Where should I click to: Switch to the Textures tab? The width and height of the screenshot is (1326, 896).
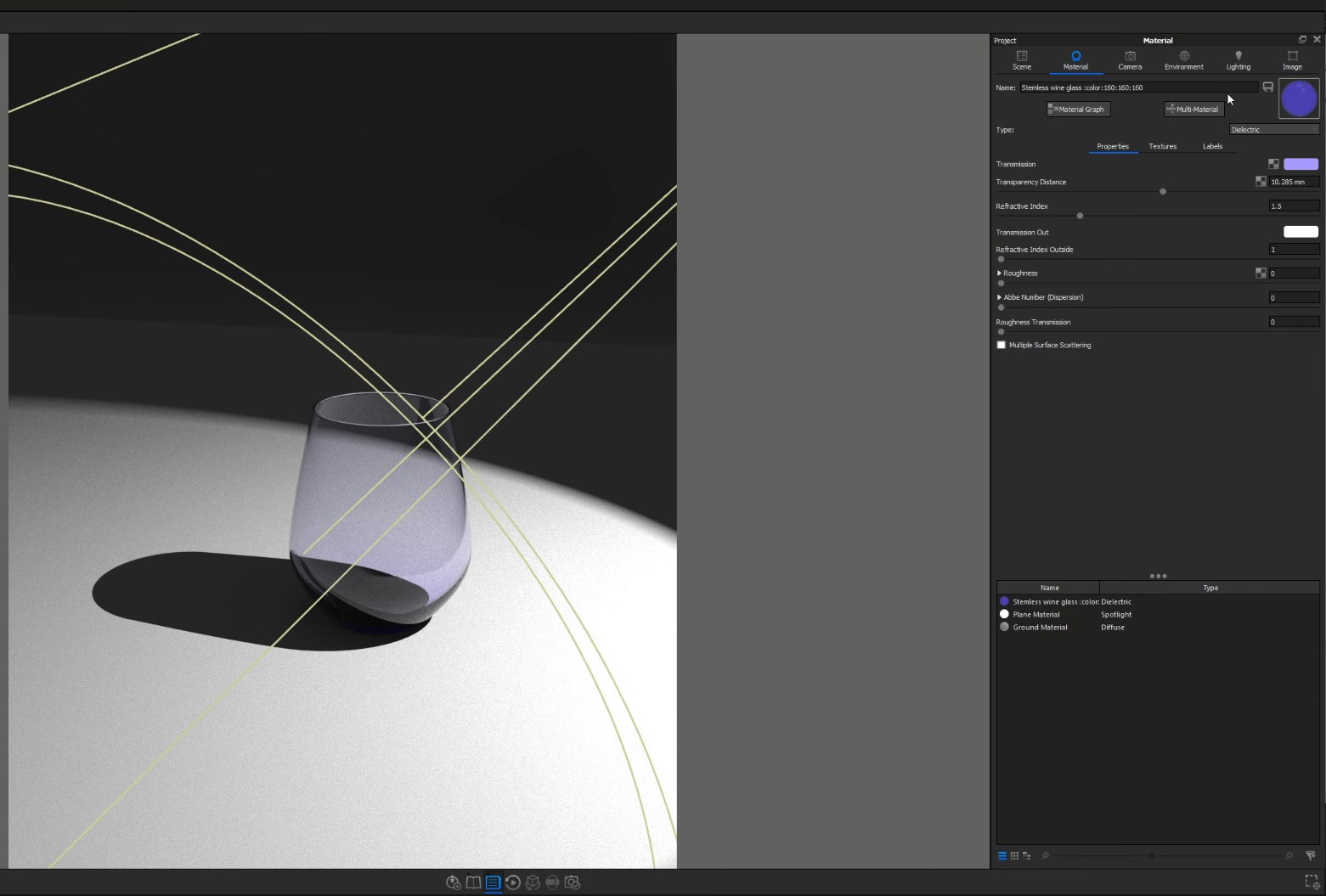(x=1162, y=146)
